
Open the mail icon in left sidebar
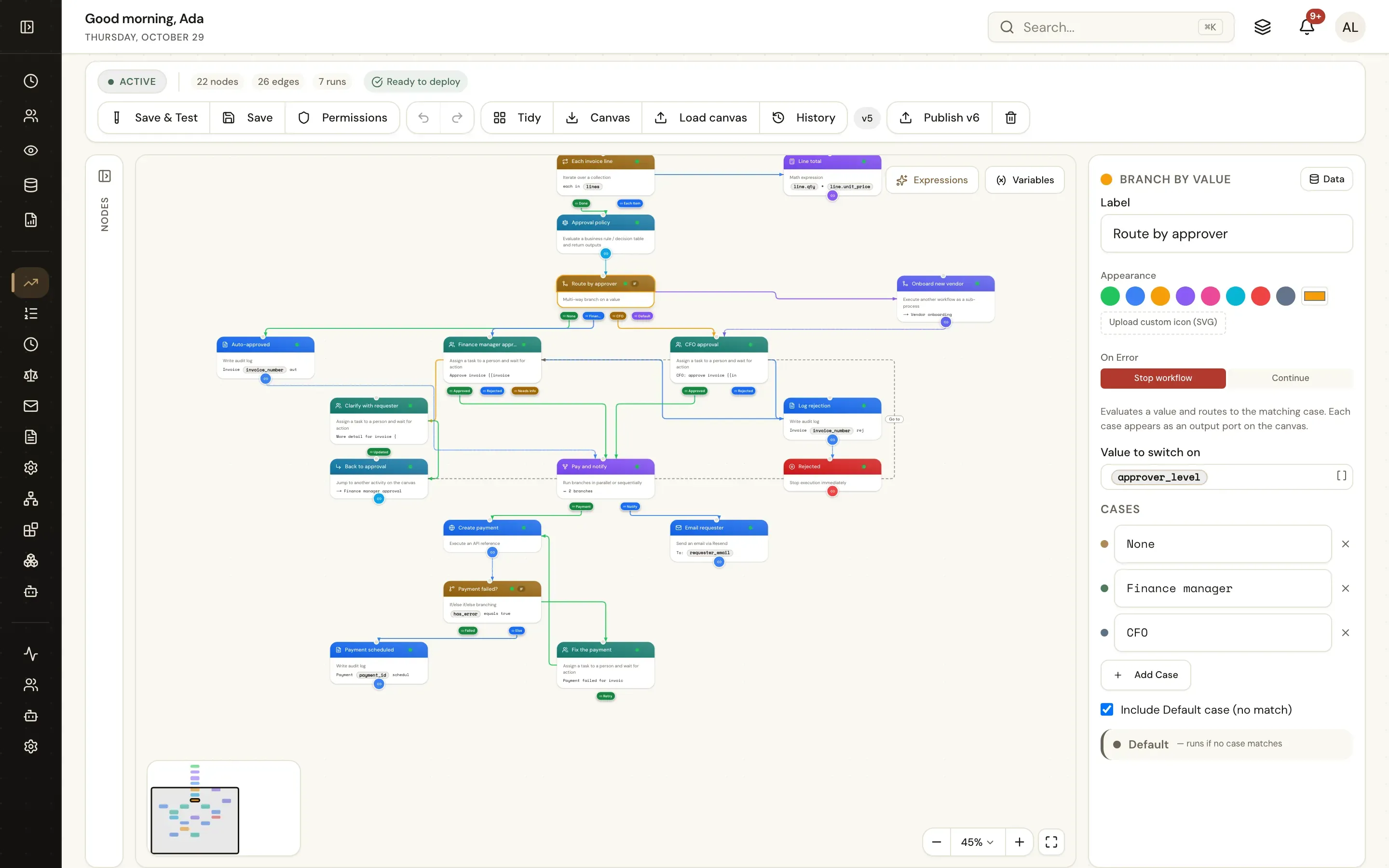tap(31, 406)
